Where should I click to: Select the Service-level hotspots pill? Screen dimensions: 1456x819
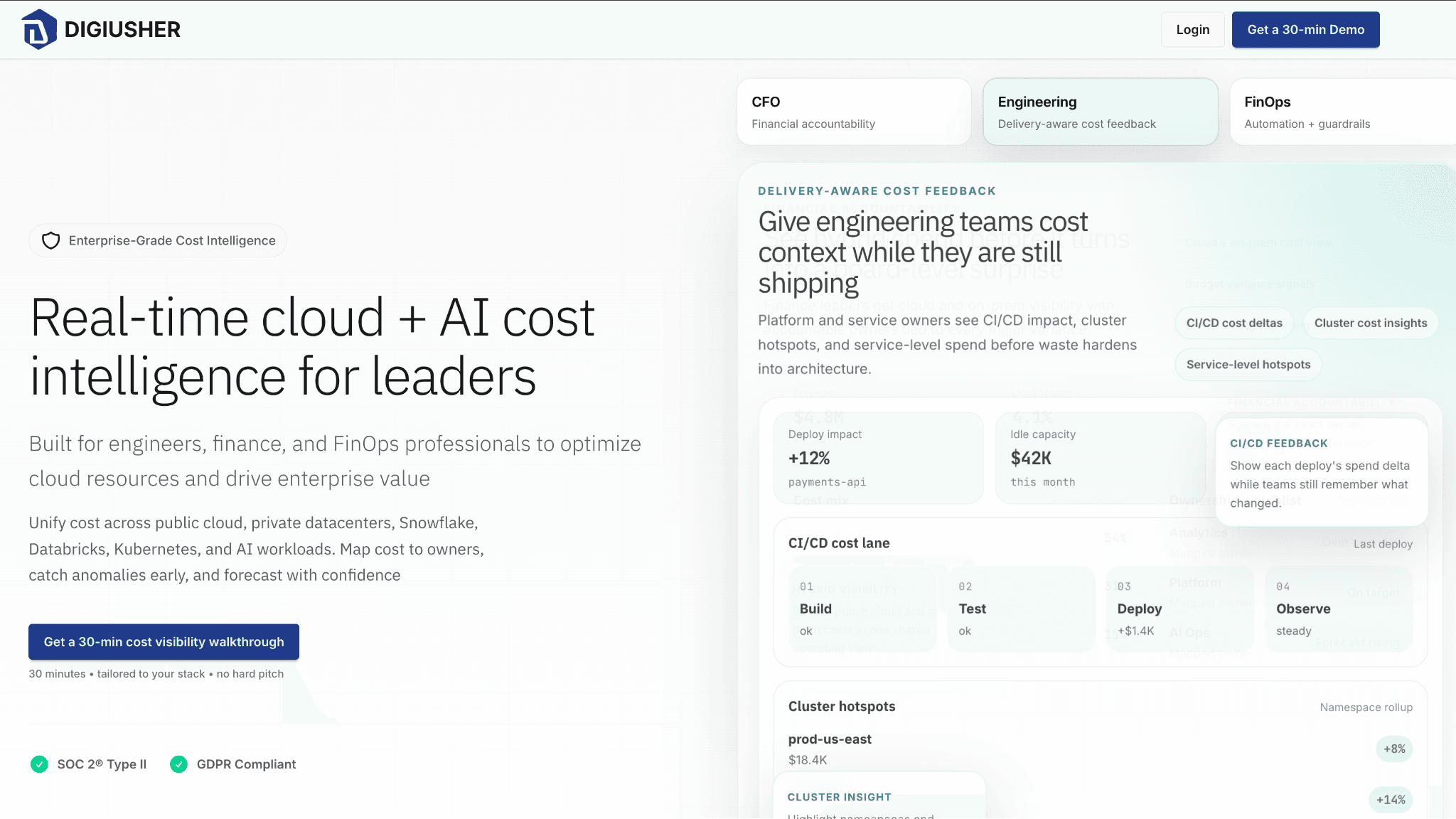1248,365
